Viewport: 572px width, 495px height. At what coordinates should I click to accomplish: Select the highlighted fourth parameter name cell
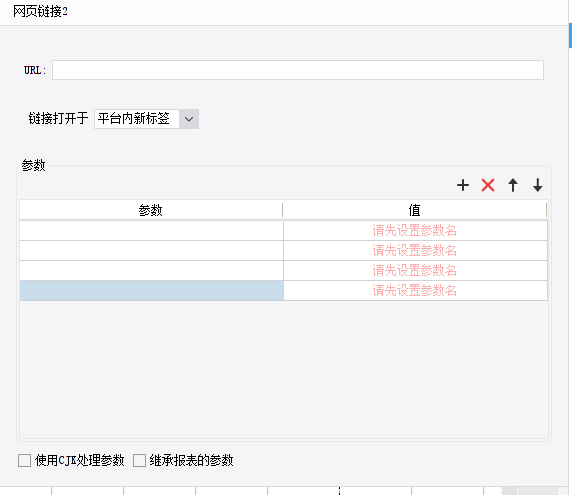tap(151, 291)
